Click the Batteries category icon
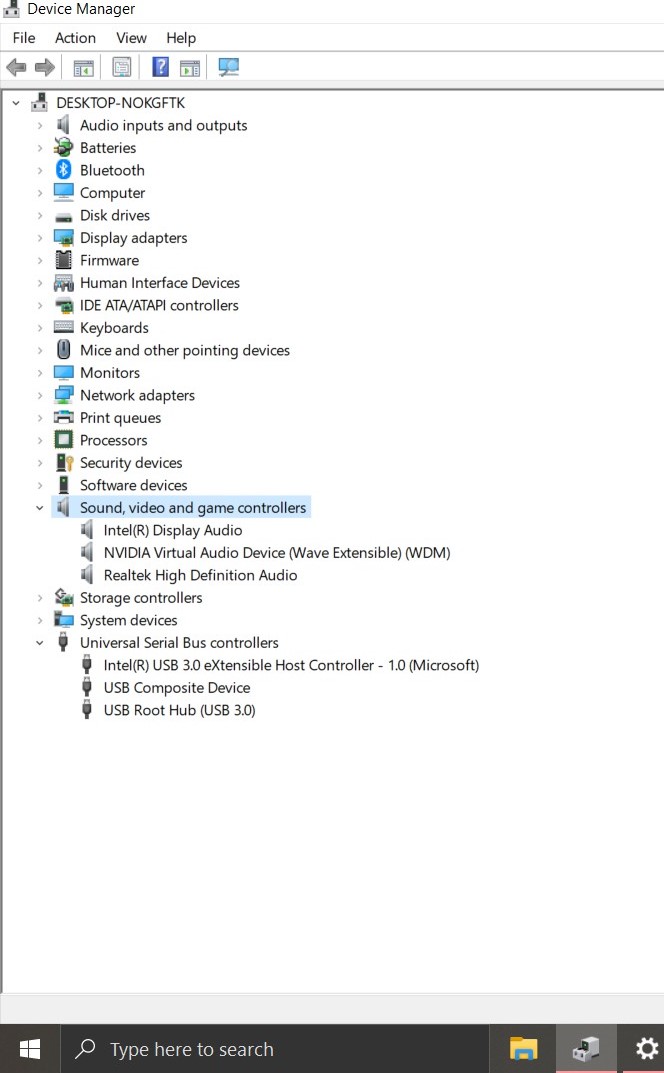Viewport: 664px width, 1073px height. point(64,147)
